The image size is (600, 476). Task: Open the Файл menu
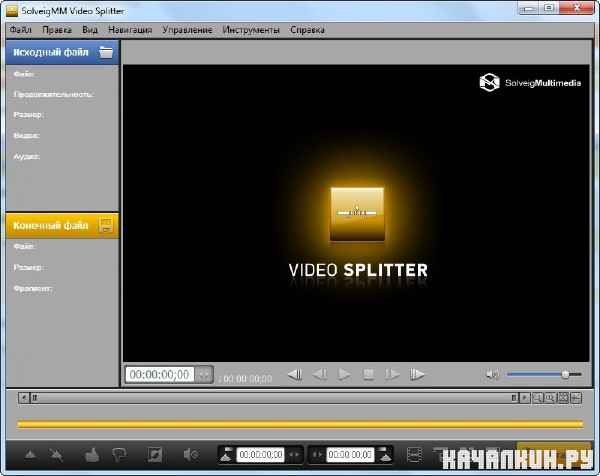point(21,30)
